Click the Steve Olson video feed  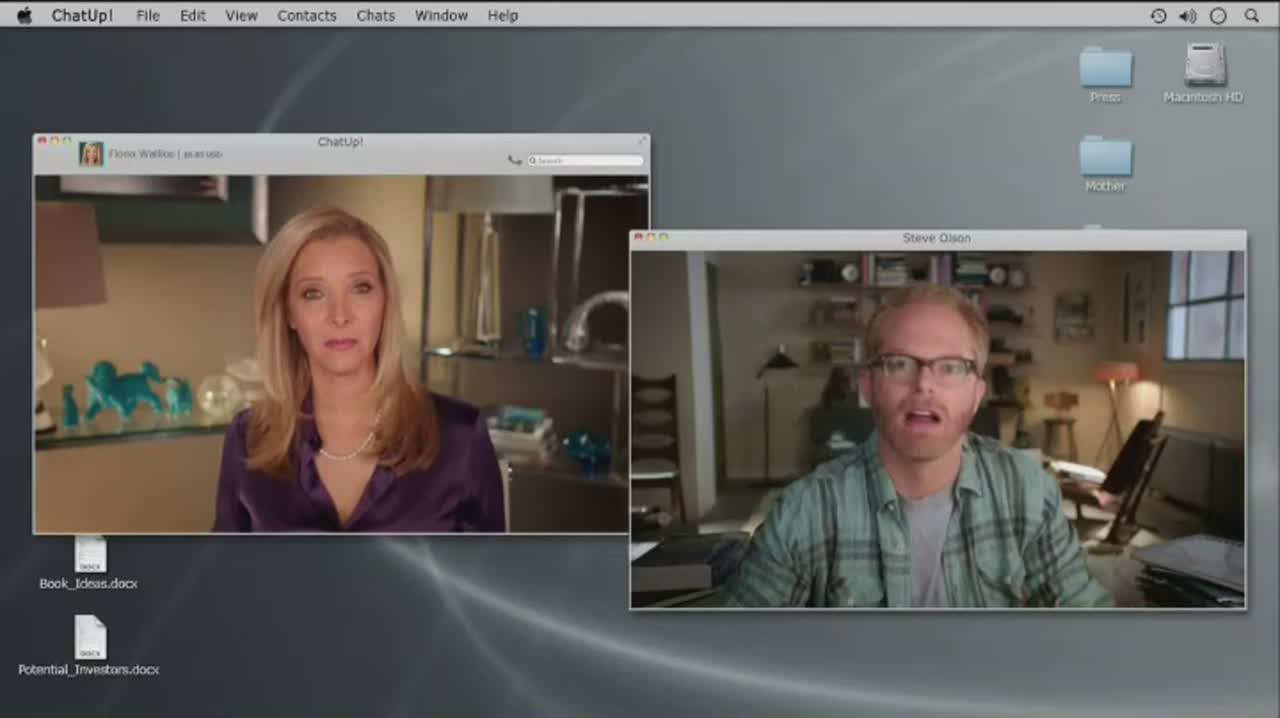[x=937, y=428]
